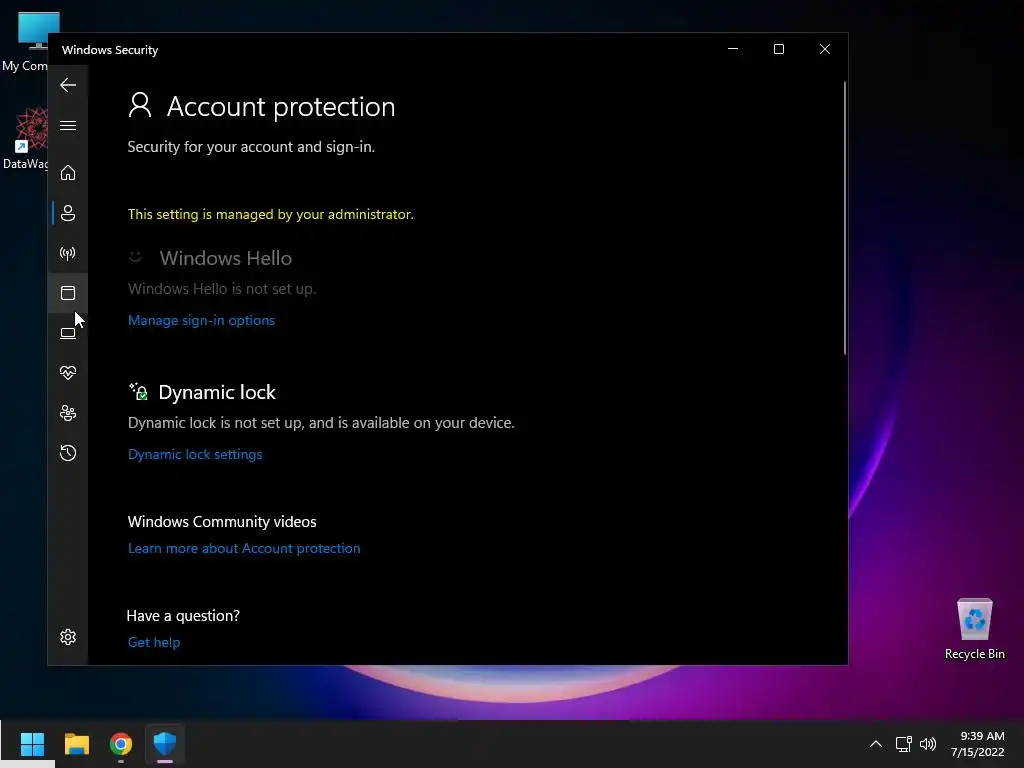Screen dimensions: 1024x768
Task: Click the Windows Hello heading
Action: (x=225, y=258)
